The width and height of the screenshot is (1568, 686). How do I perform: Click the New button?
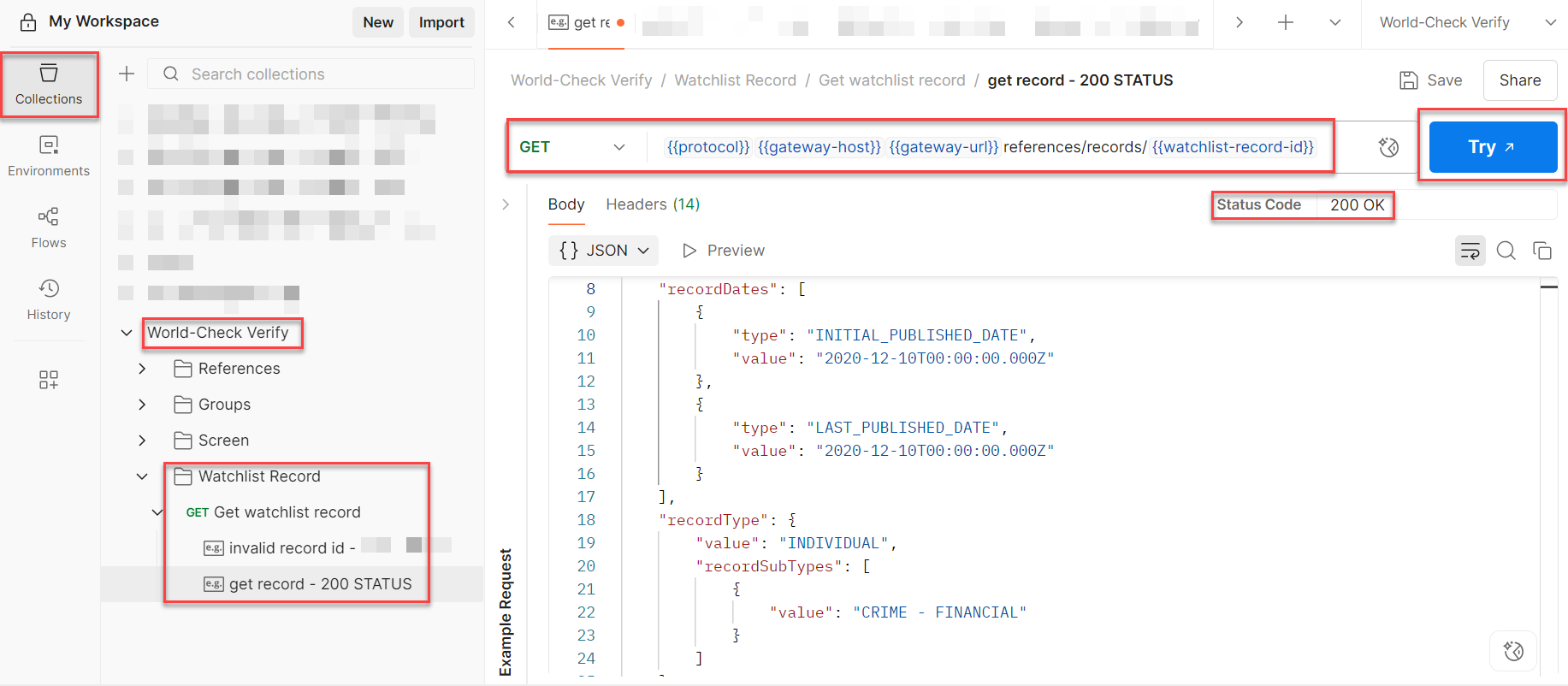click(x=378, y=22)
